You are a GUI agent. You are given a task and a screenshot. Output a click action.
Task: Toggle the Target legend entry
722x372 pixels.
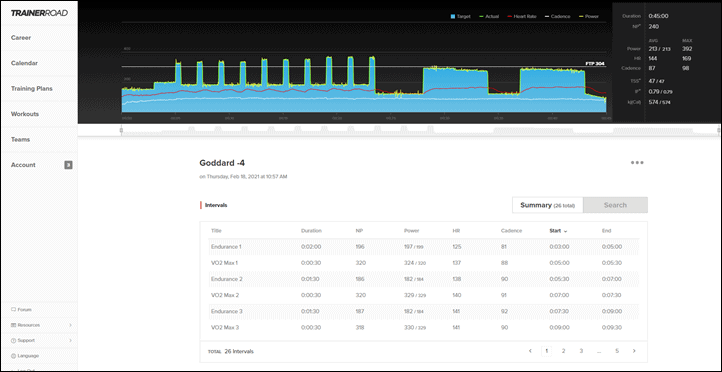pos(460,16)
